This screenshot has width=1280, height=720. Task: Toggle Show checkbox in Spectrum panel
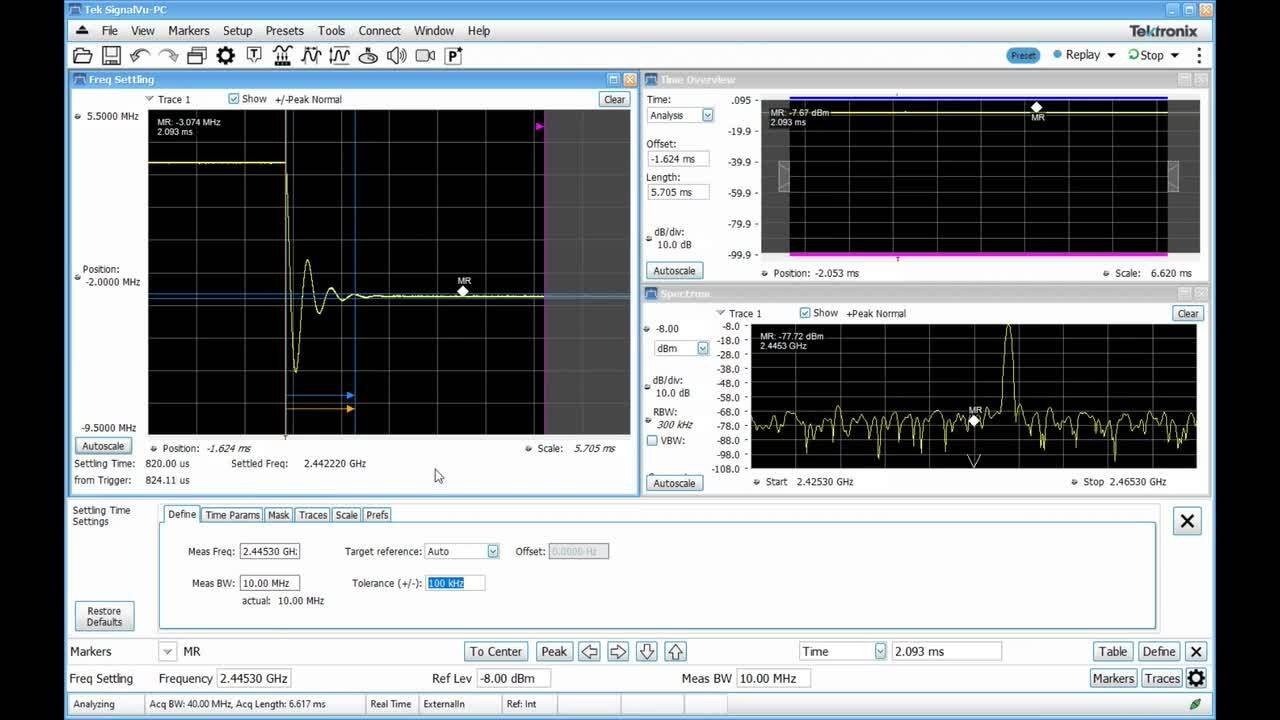click(x=805, y=313)
